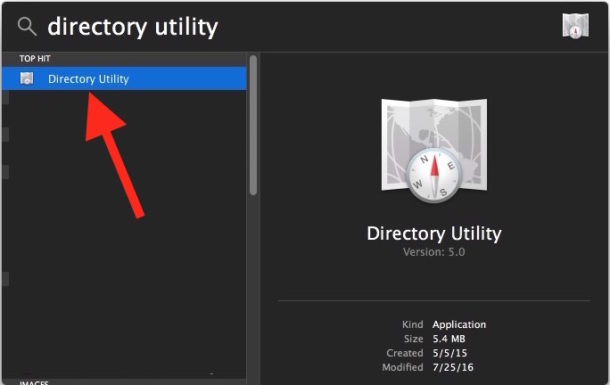This screenshot has height=385, width=610.
Task: Click the Spotlight magnifying glass icon
Action: pos(27,27)
